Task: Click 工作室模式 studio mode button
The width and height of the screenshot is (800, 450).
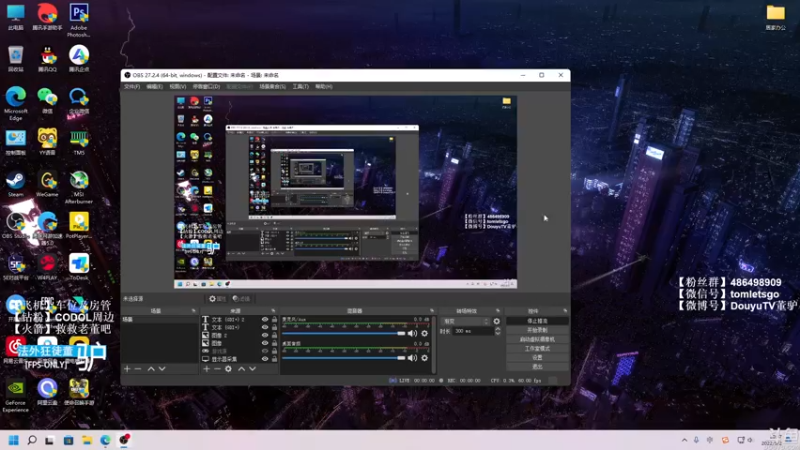Action: click(537, 348)
